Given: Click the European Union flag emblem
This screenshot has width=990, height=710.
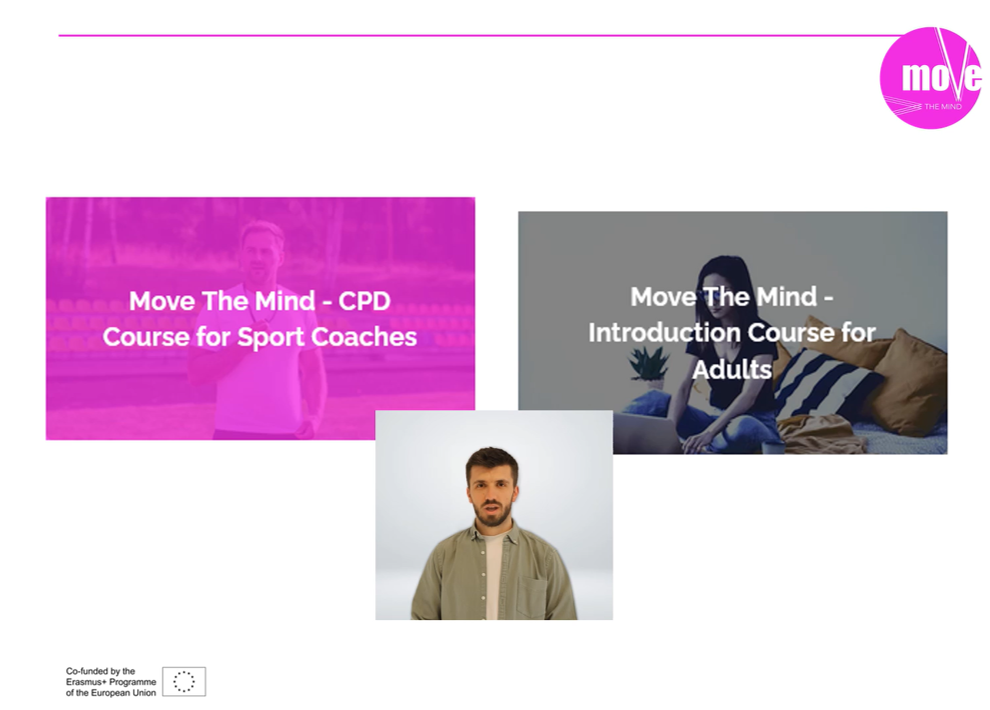Looking at the screenshot, I should (x=184, y=681).
